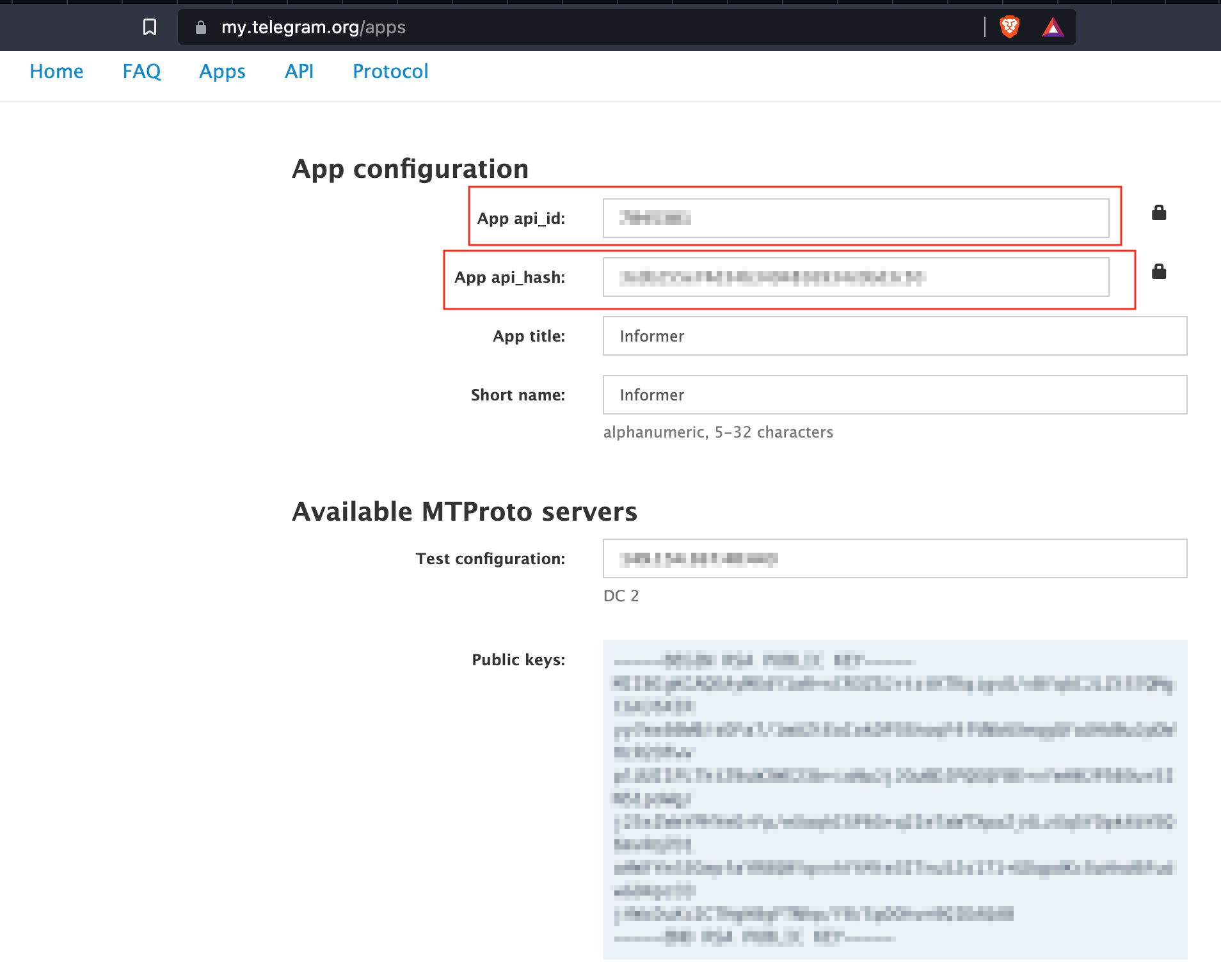
Task: Click the bookmark icon in address bar
Action: [150, 27]
